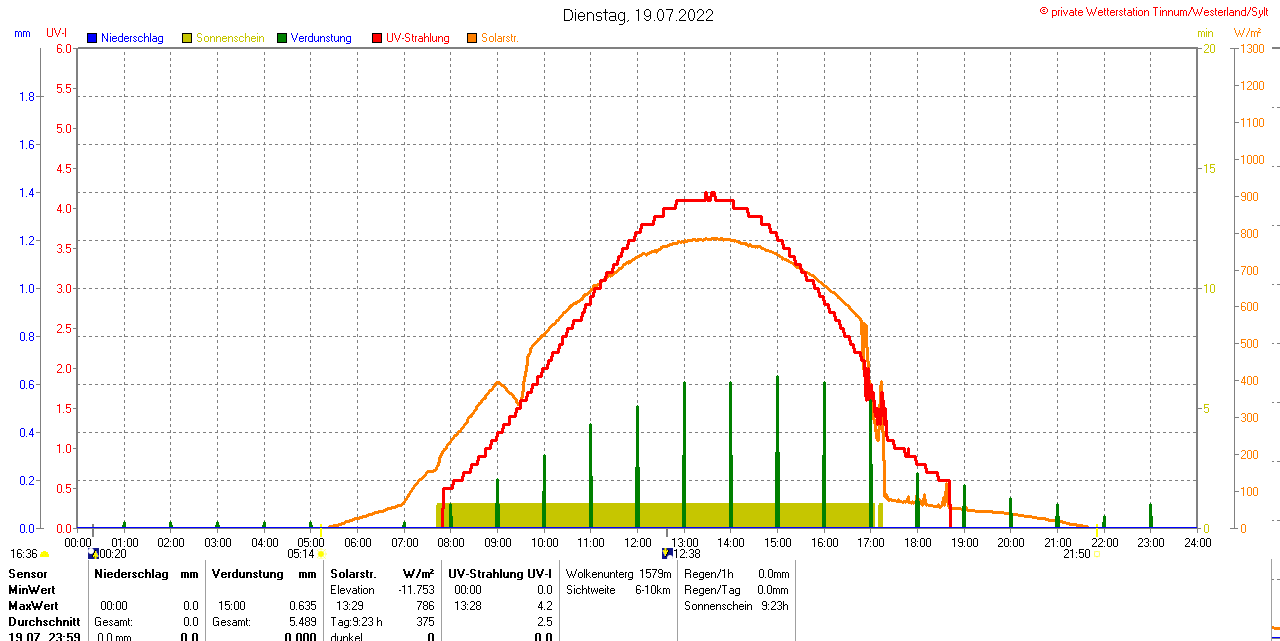Click the Niederschlag legend label
Image resolution: width=1280 pixels, height=641 pixels.
(132, 38)
